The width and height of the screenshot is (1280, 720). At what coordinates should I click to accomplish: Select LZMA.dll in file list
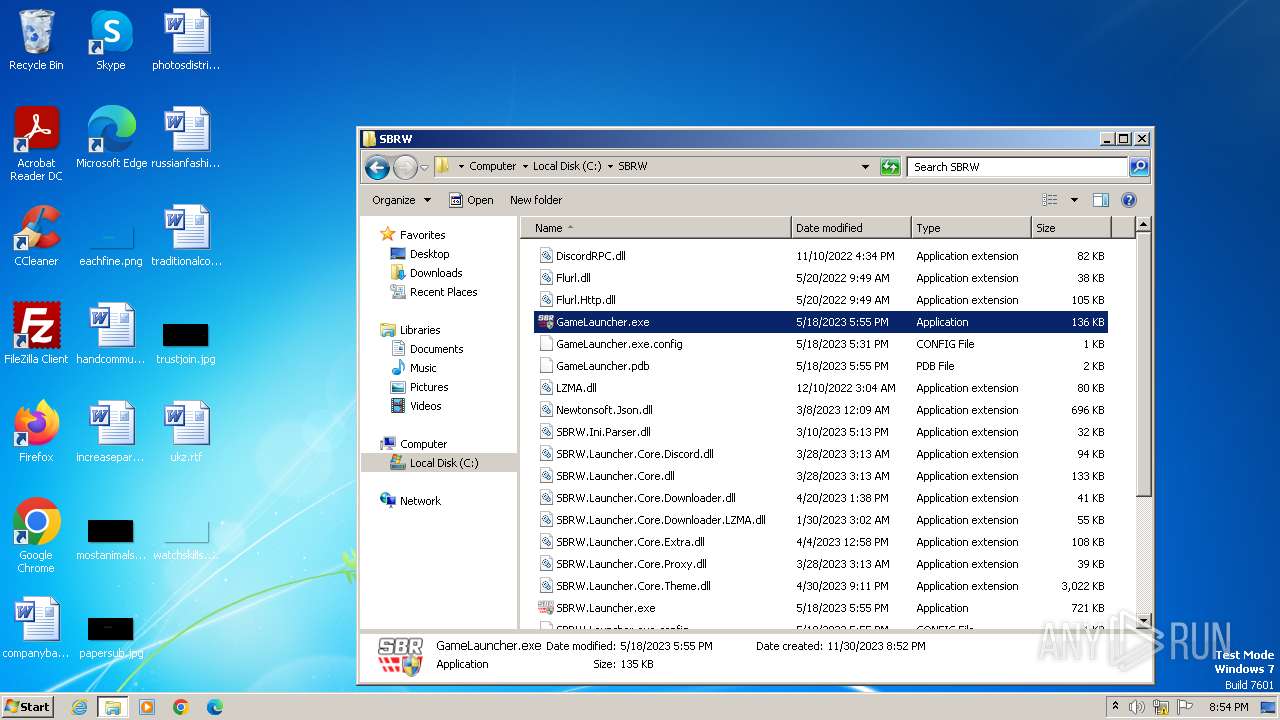coord(821,388)
